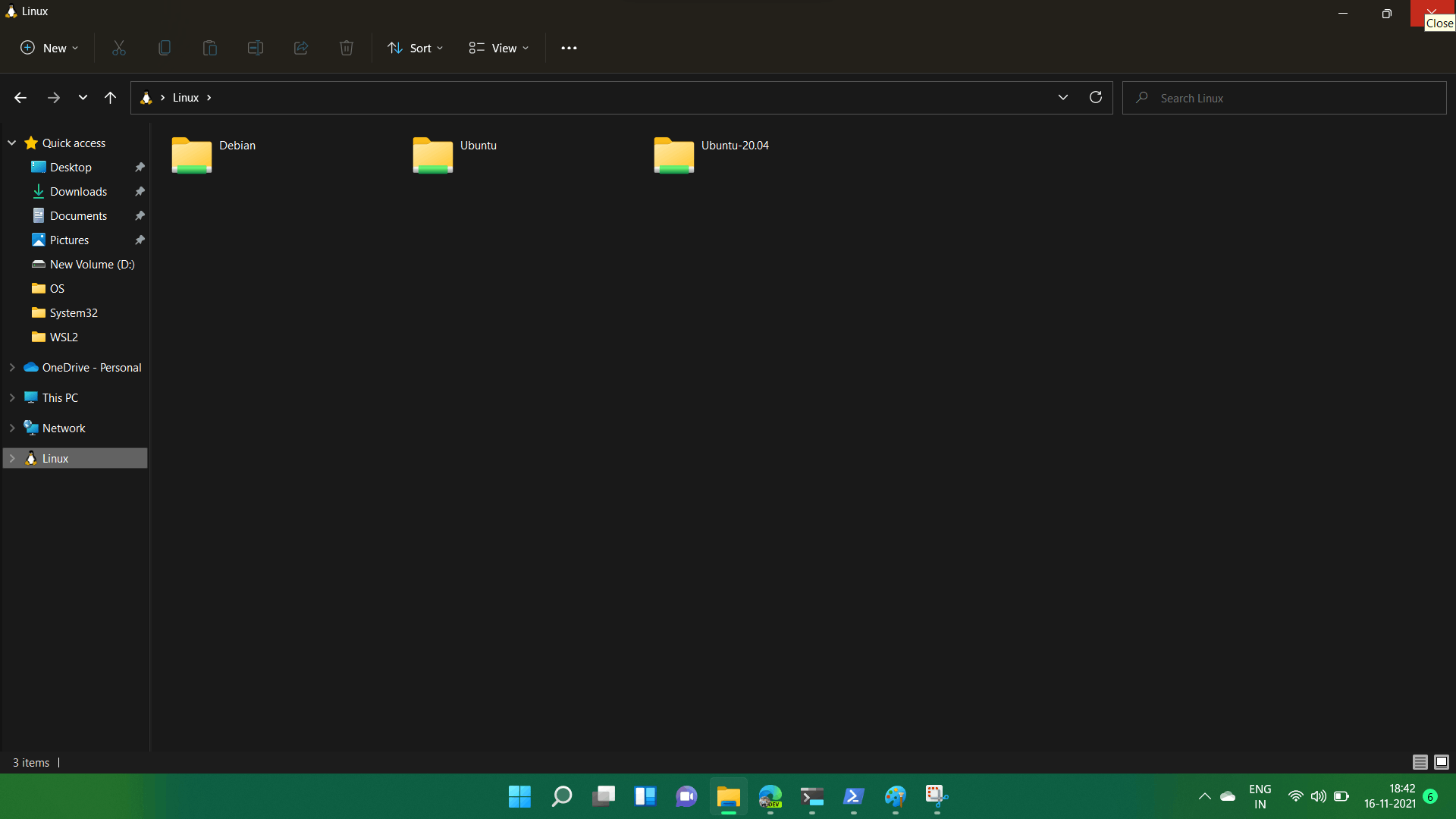The image size is (1456, 819).
Task: Go up one directory level
Action: pyautogui.click(x=110, y=97)
